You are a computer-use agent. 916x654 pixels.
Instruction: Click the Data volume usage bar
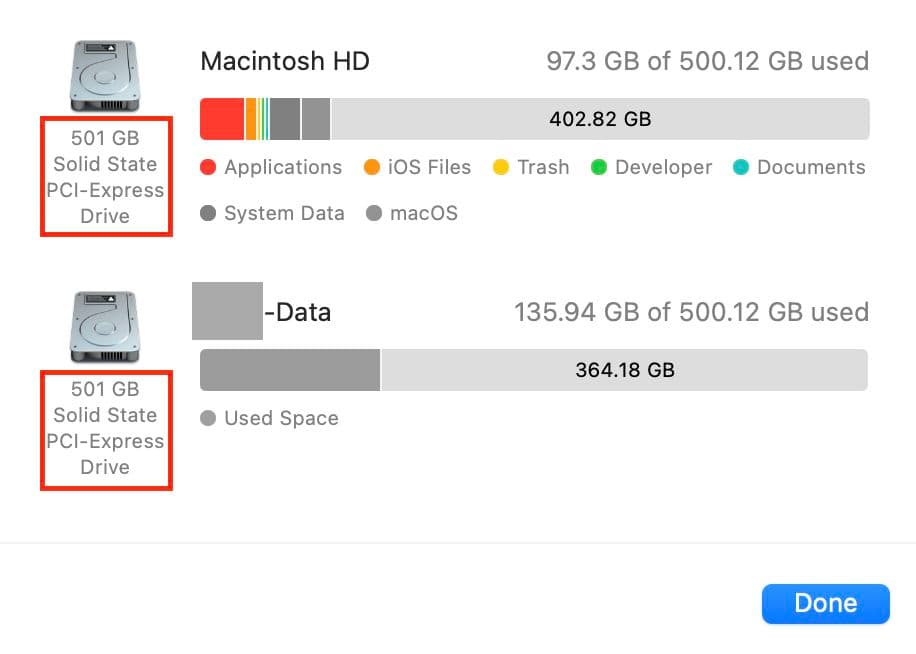point(290,369)
